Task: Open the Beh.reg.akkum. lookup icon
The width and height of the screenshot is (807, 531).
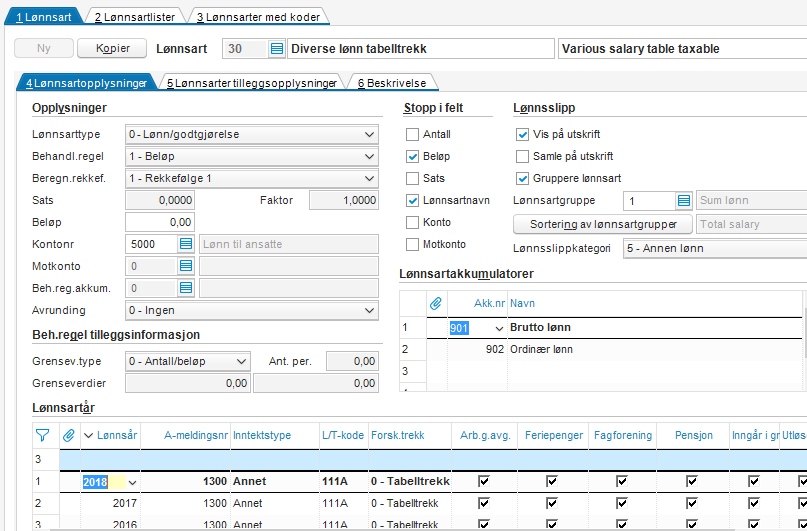Action: pos(186,288)
